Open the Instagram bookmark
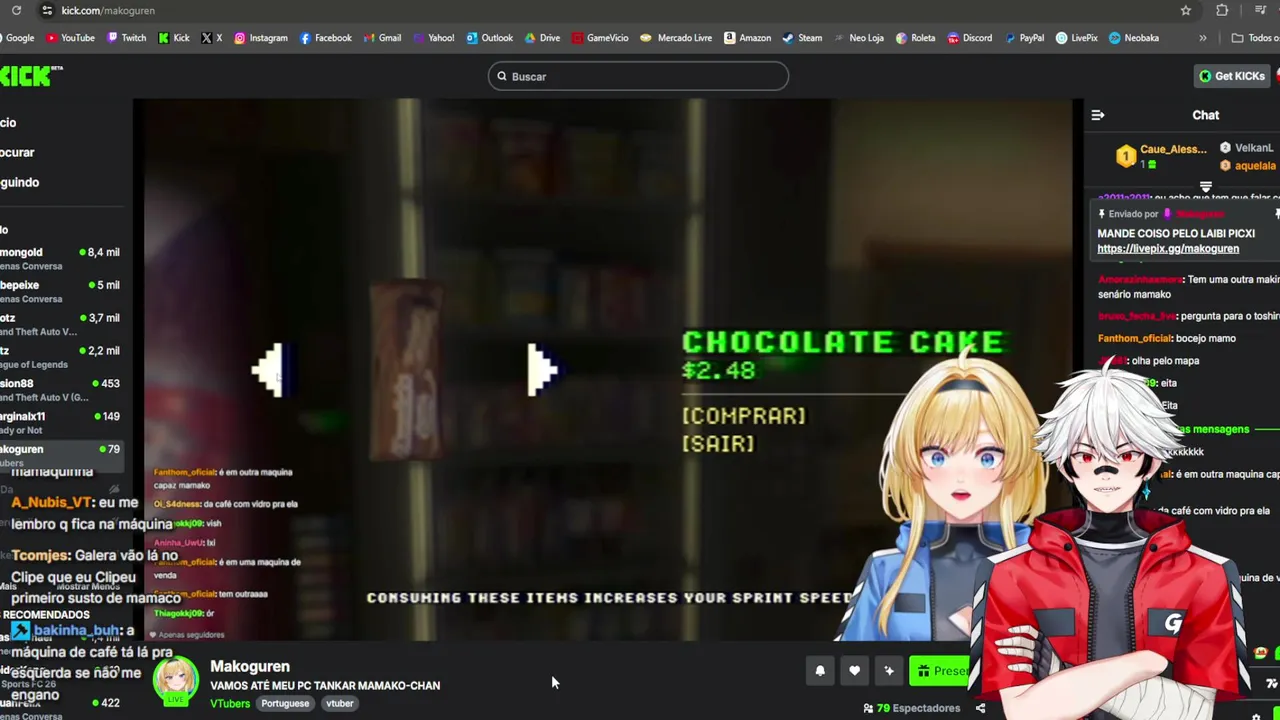Image resolution: width=1280 pixels, height=720 pixels. (261, 38)
